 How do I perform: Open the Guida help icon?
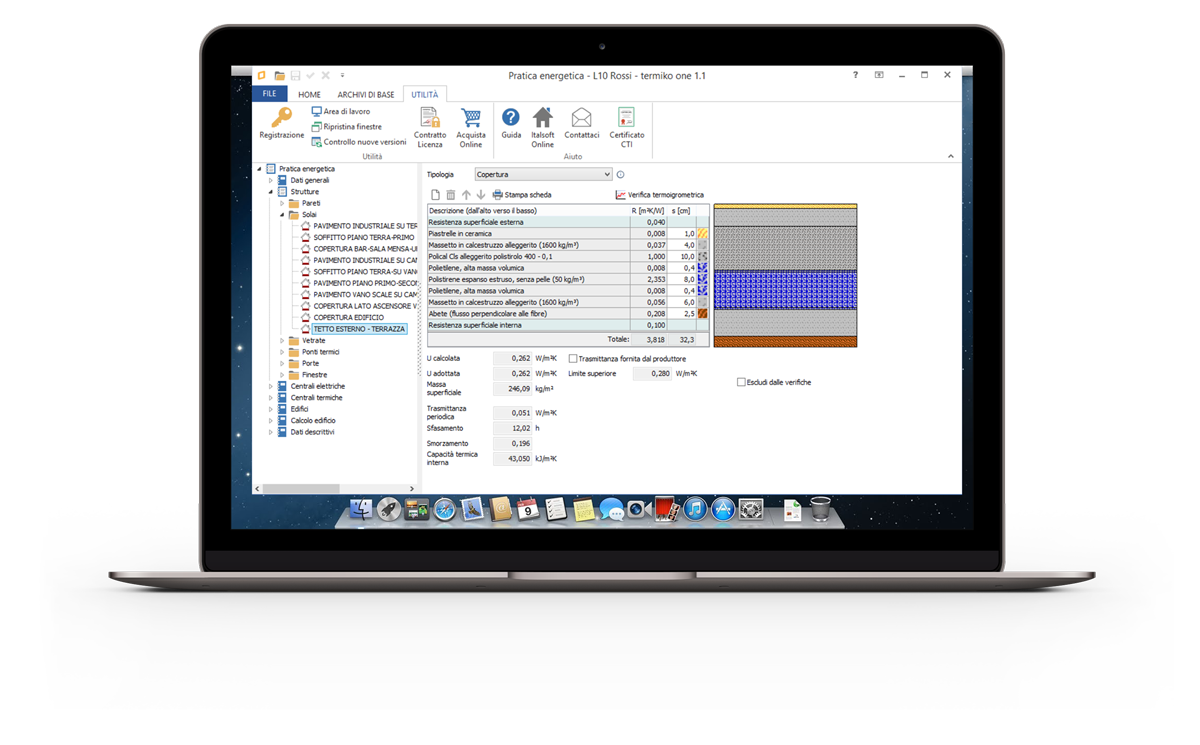(x=511, y=118)
